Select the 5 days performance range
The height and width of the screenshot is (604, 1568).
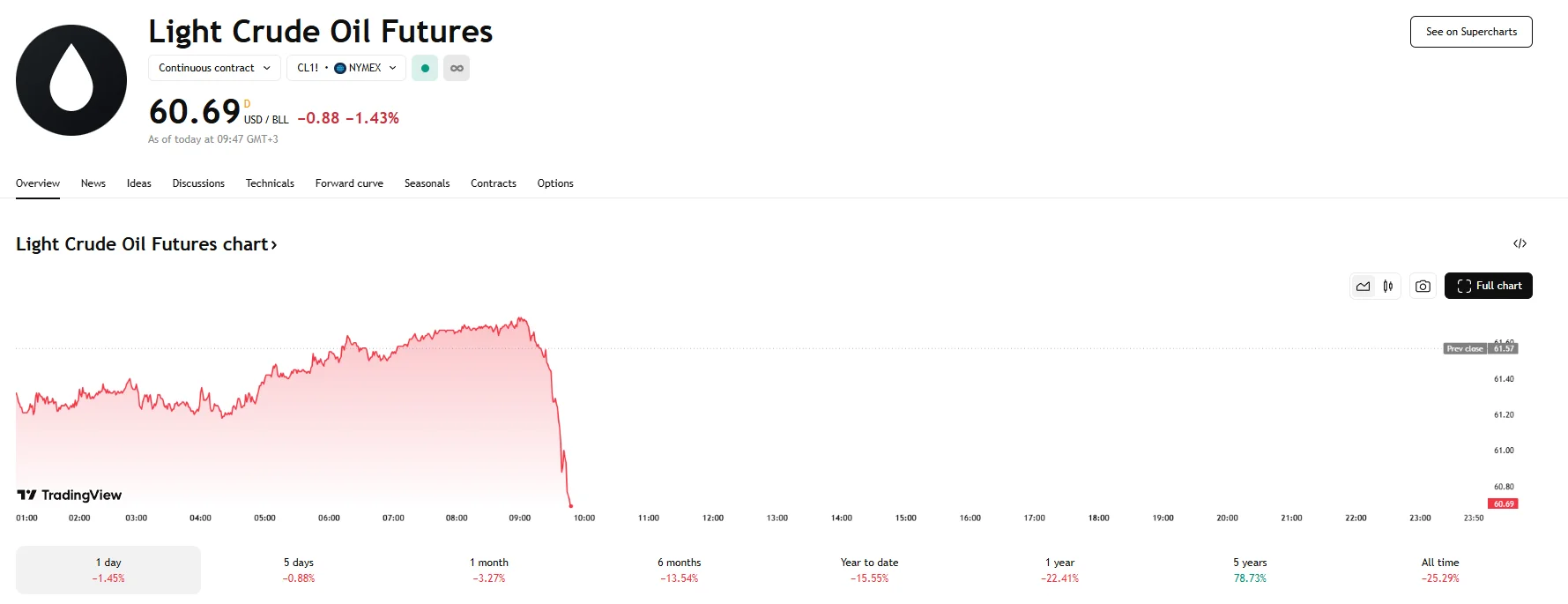point(298,570)
